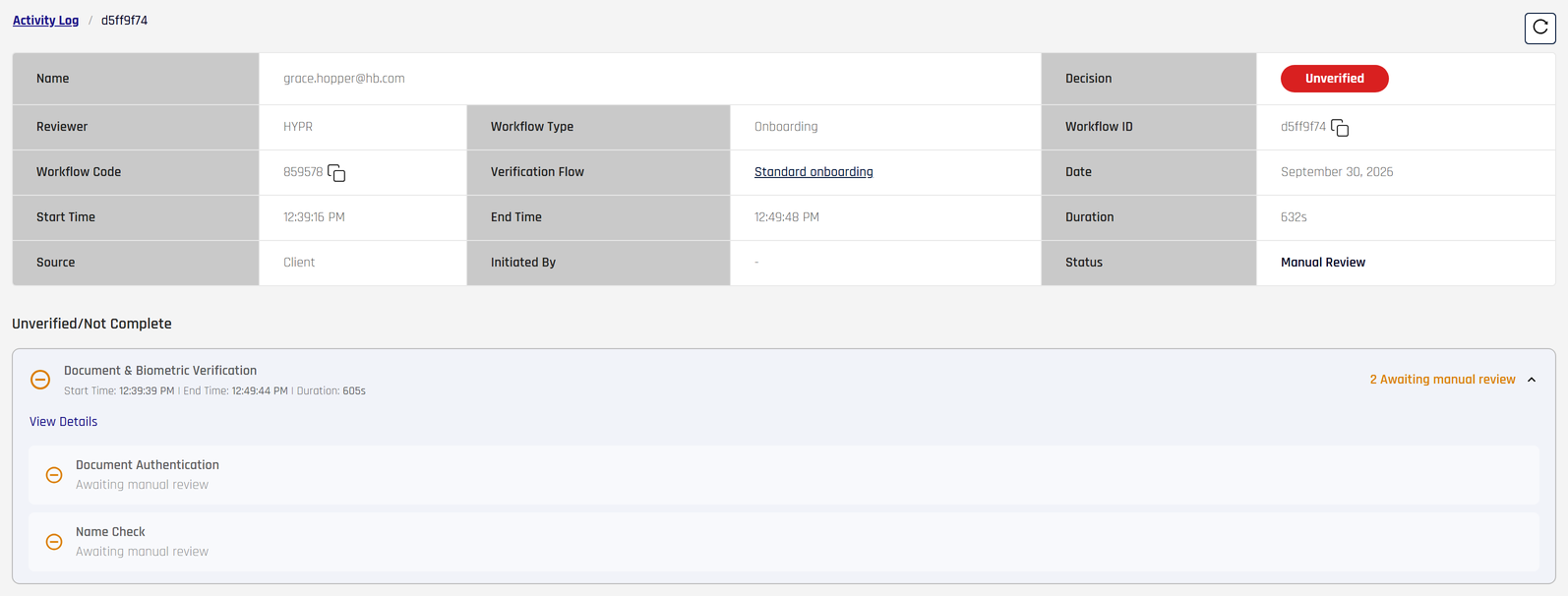Click the Workflow Type value Onboarding
The height and width of the screenshot is (596, 1568).
[x=786, y=127]
